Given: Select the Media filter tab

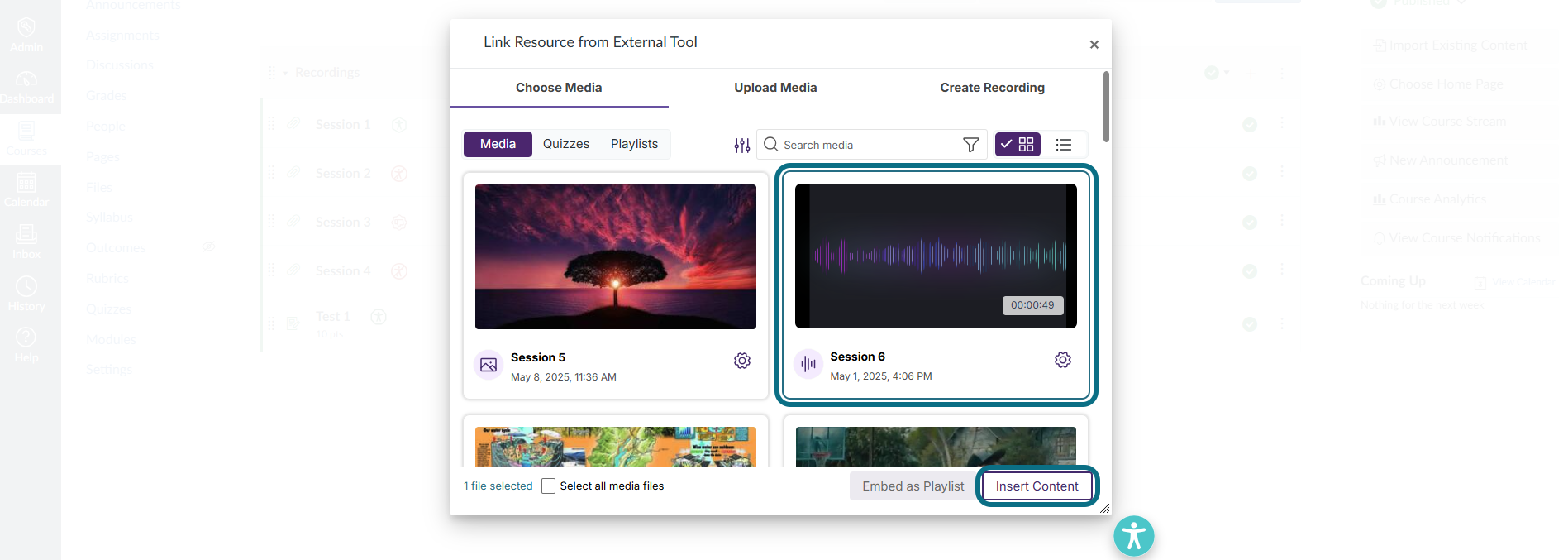Looking at the screenshot, I should tap(498, 144).
